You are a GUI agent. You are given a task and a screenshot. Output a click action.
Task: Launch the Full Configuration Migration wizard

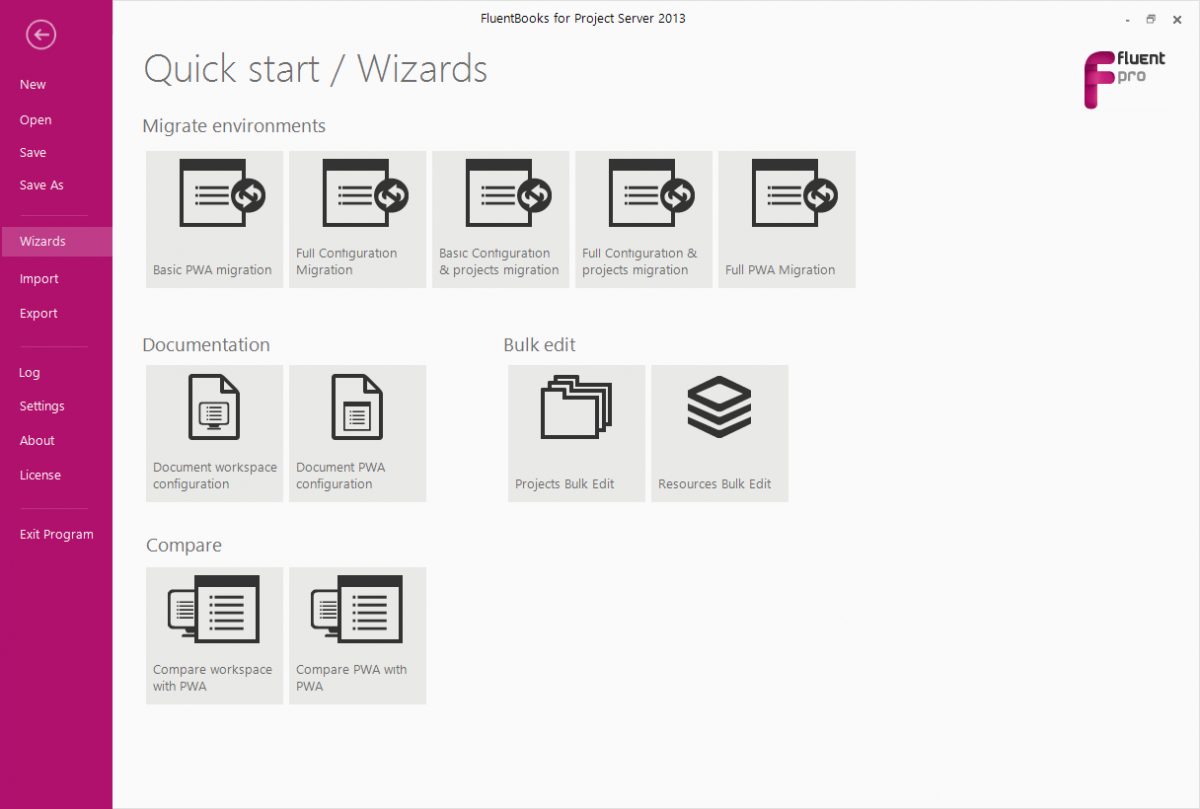[357, 219]
